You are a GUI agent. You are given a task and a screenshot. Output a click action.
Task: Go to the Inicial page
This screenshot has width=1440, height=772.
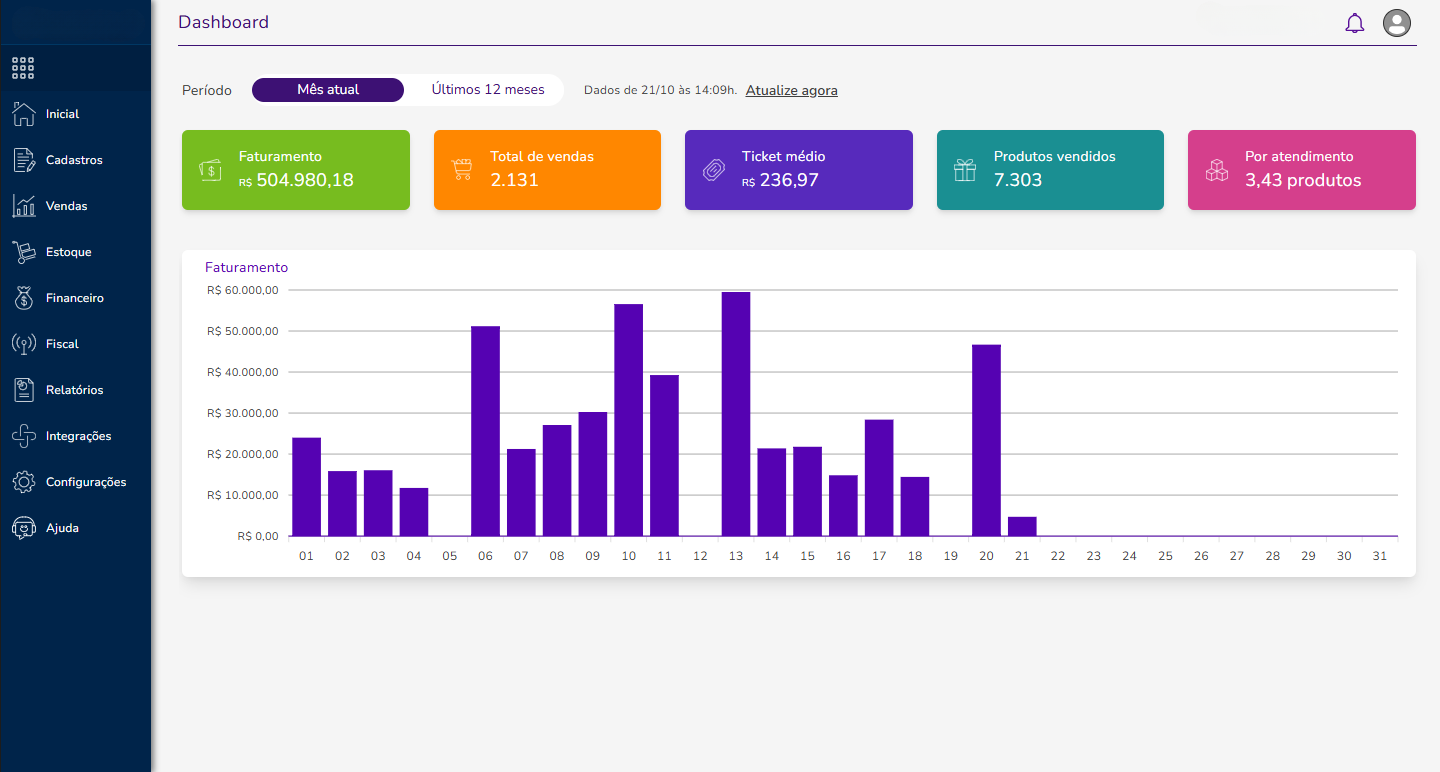point(64,114)
